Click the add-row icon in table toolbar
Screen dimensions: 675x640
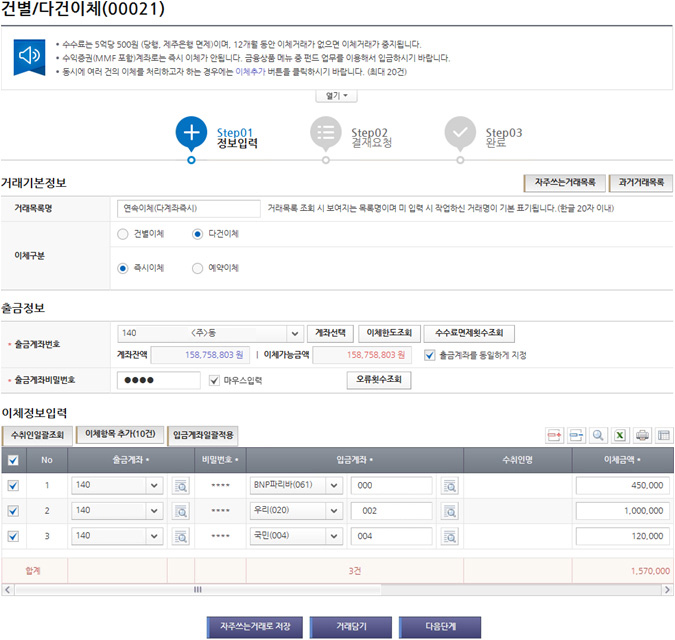coord(554,436)
